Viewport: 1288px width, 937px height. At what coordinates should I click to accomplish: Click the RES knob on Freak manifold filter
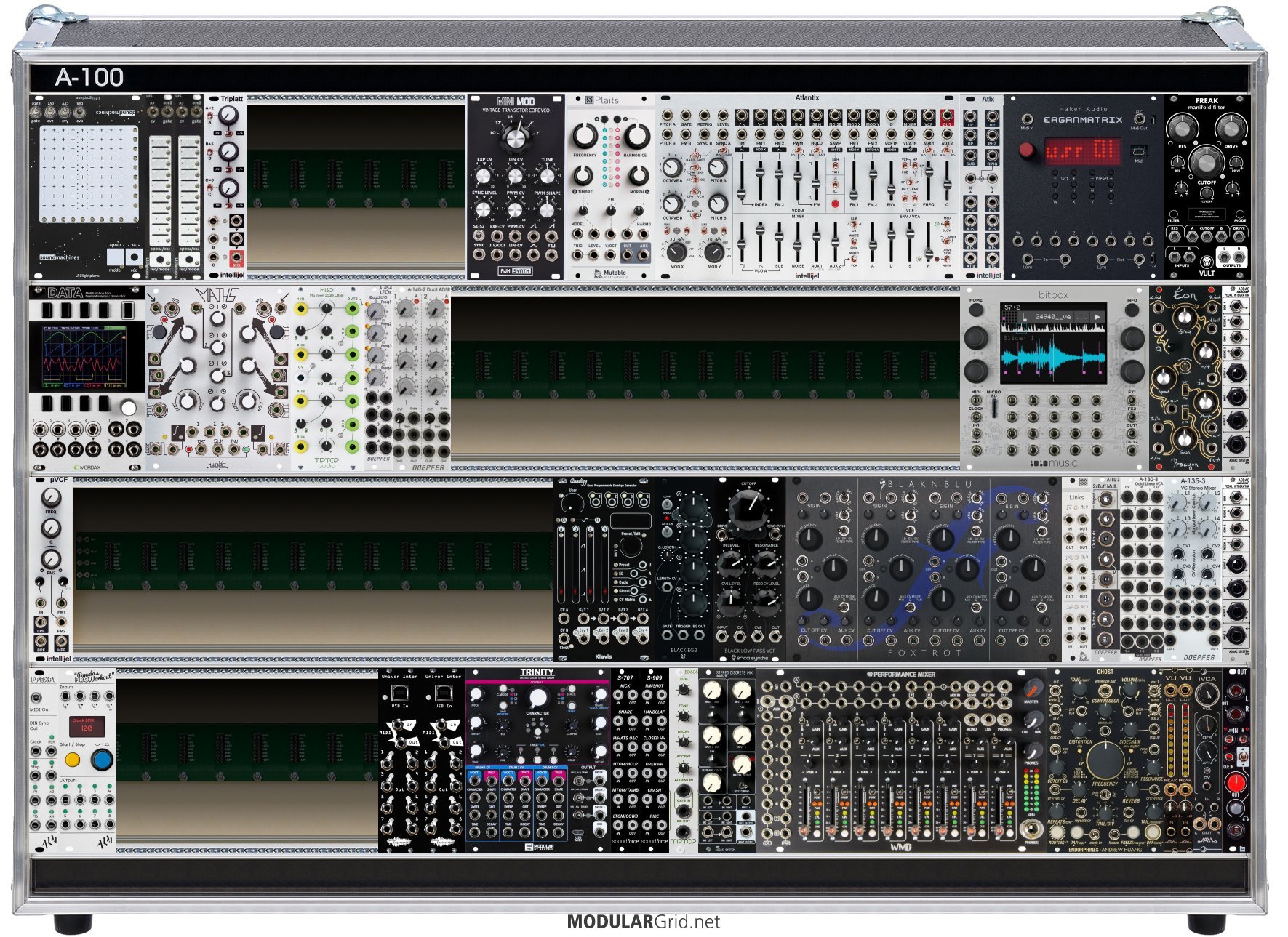point(1182,129)
